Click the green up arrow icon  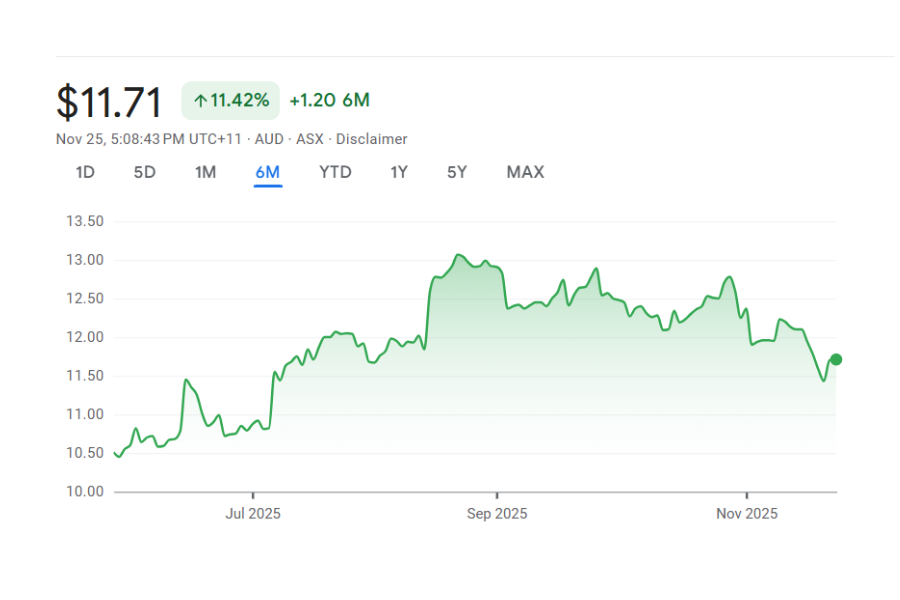[200, 100]
